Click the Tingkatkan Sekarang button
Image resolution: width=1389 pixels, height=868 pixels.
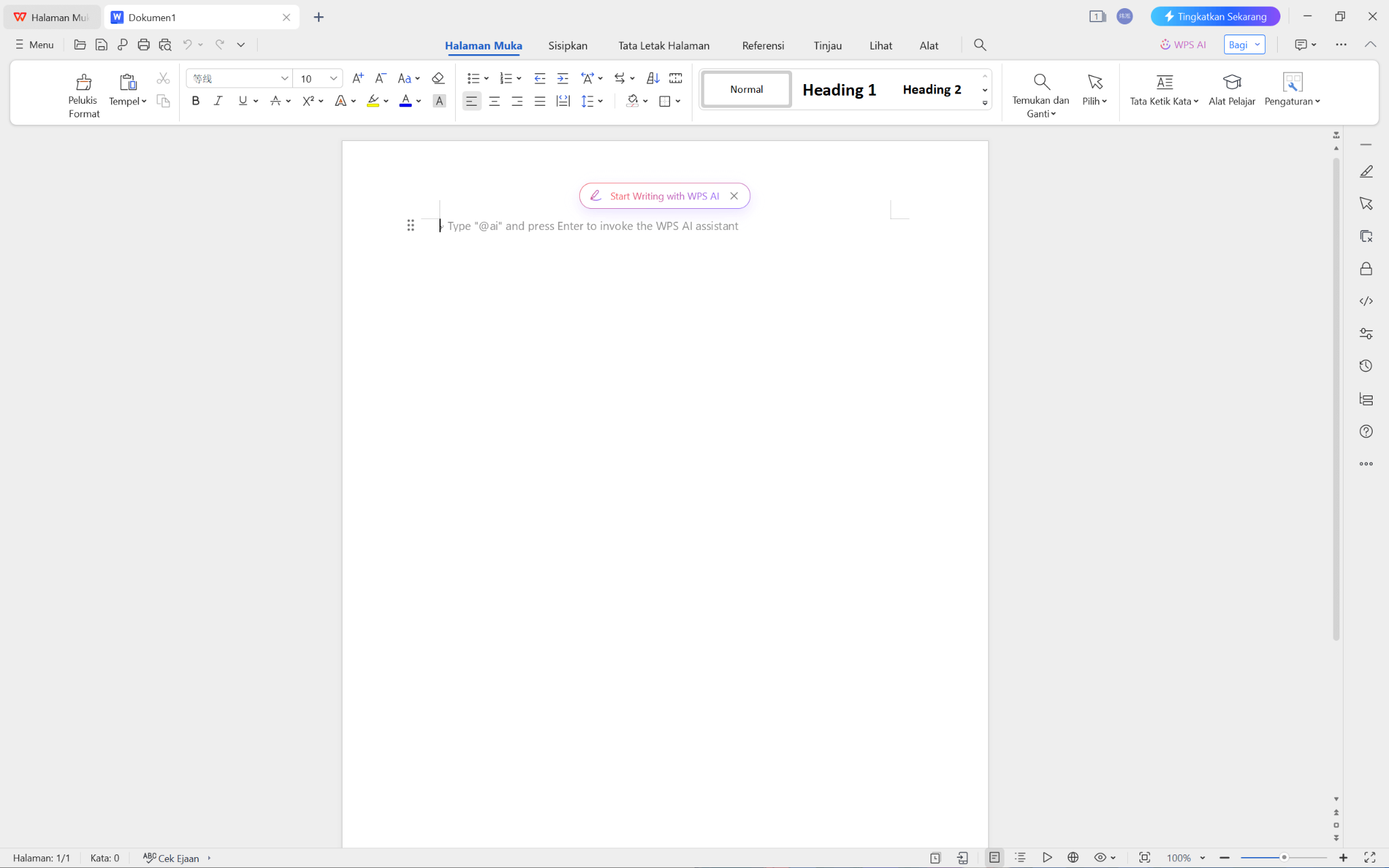point(1215,16)
